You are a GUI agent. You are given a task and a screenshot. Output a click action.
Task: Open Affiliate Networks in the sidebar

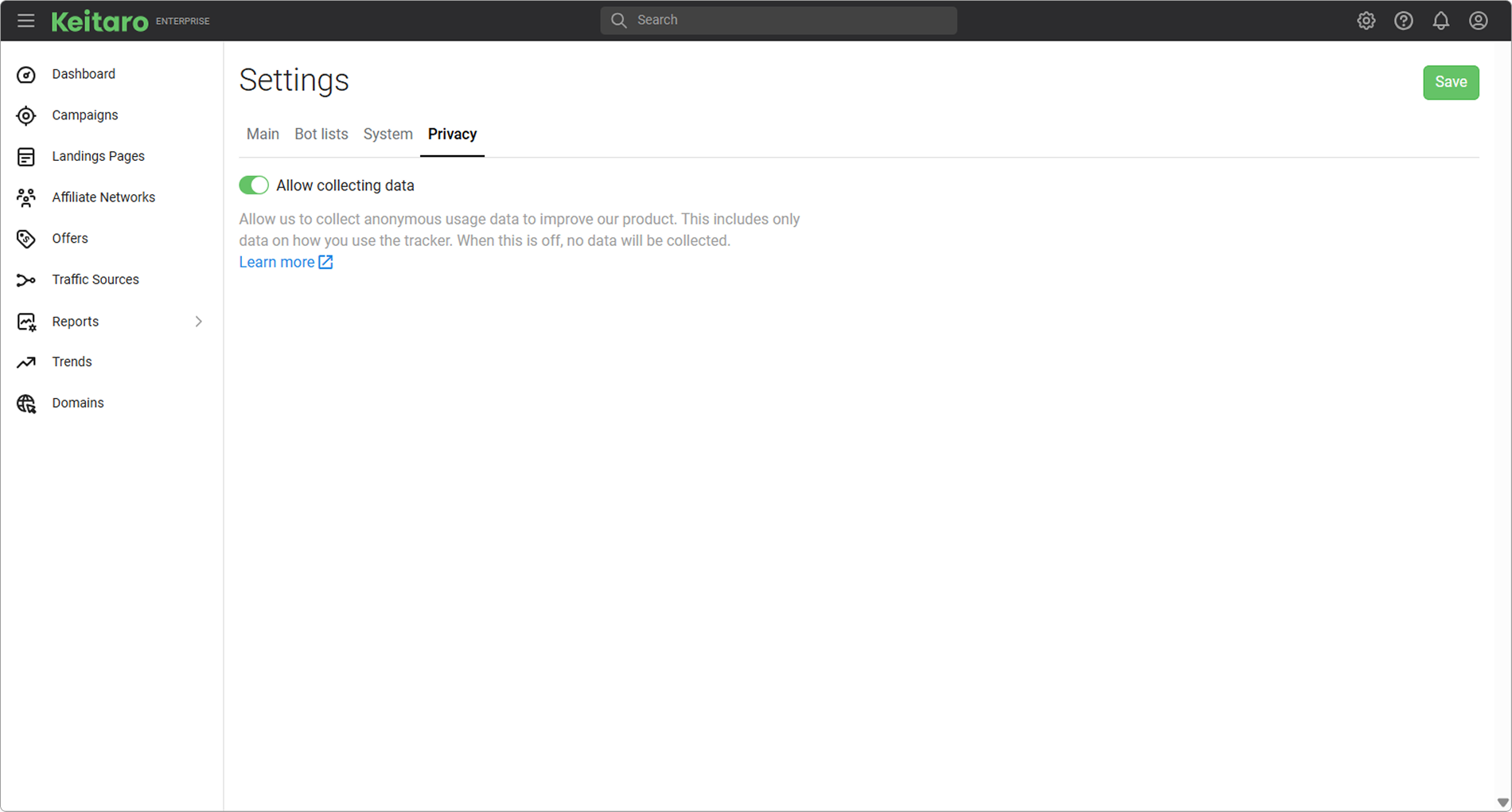coord(103,197)
